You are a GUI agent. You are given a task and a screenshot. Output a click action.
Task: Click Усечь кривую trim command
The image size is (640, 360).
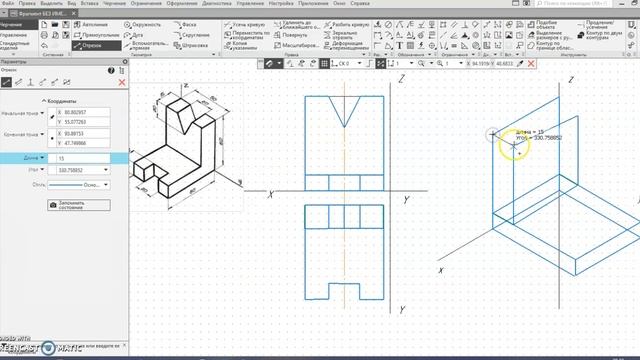point(245,25)
